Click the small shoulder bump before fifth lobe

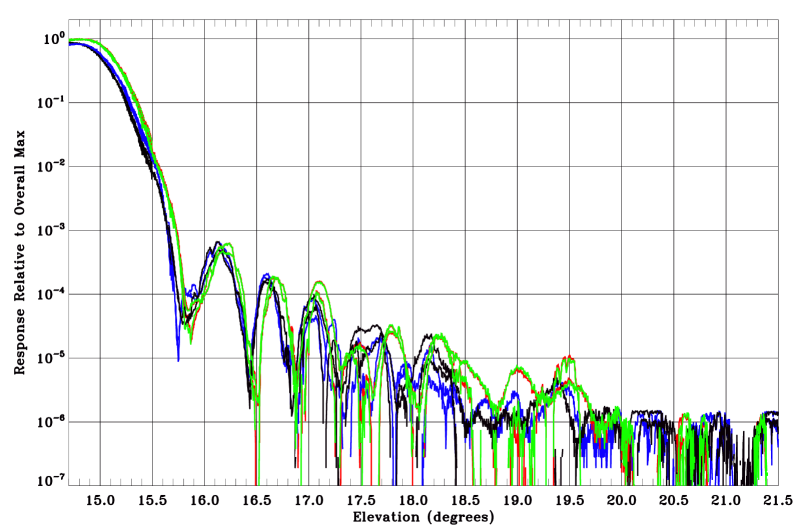[x=357, y=350]
